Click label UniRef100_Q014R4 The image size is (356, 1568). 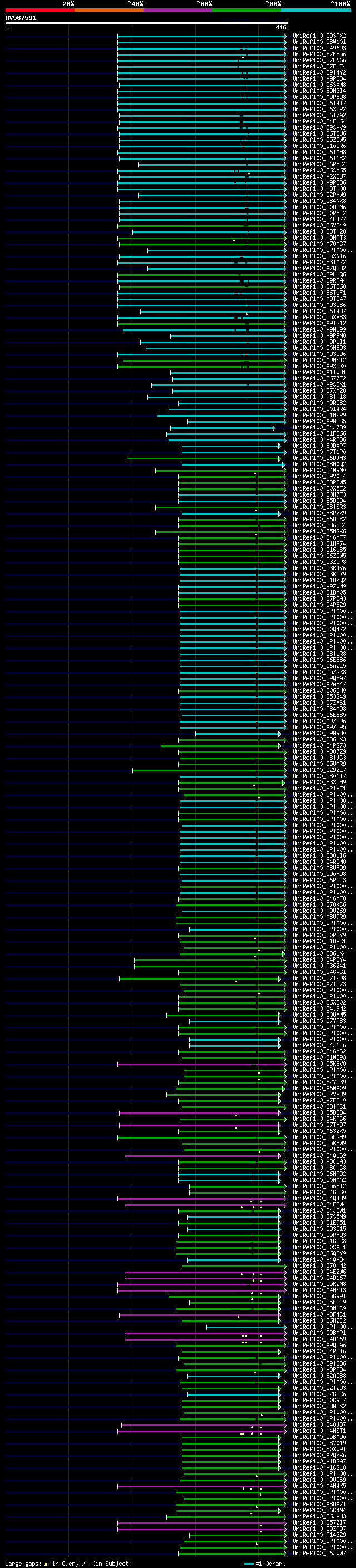click(x=319, y=409)
